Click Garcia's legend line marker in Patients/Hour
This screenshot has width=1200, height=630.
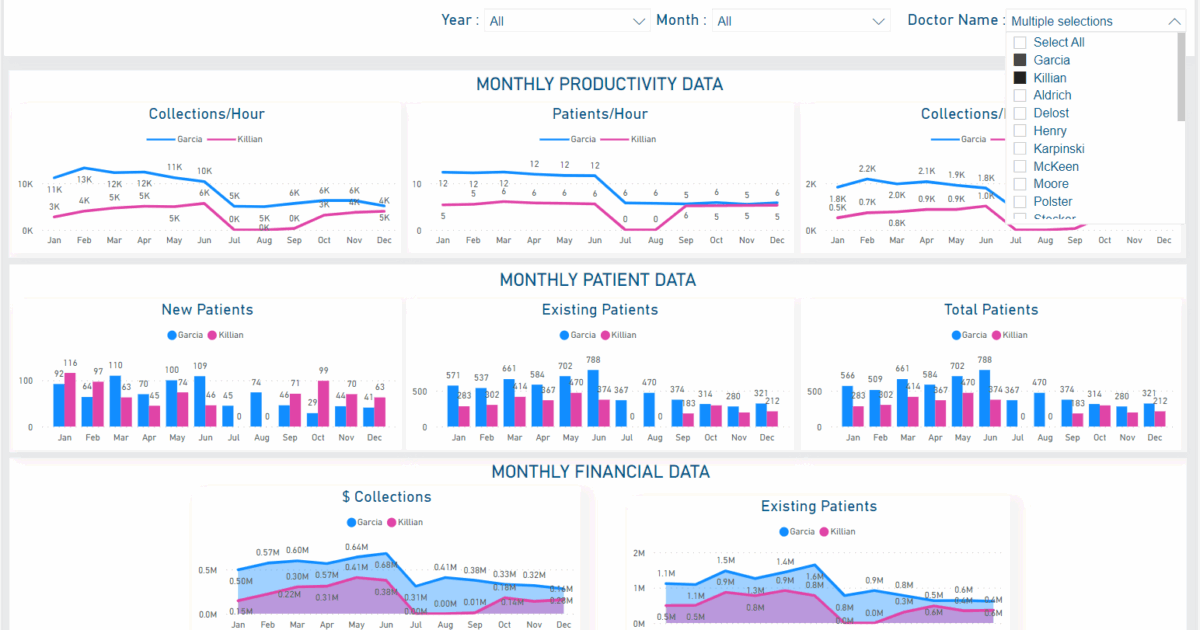[555, 139]
